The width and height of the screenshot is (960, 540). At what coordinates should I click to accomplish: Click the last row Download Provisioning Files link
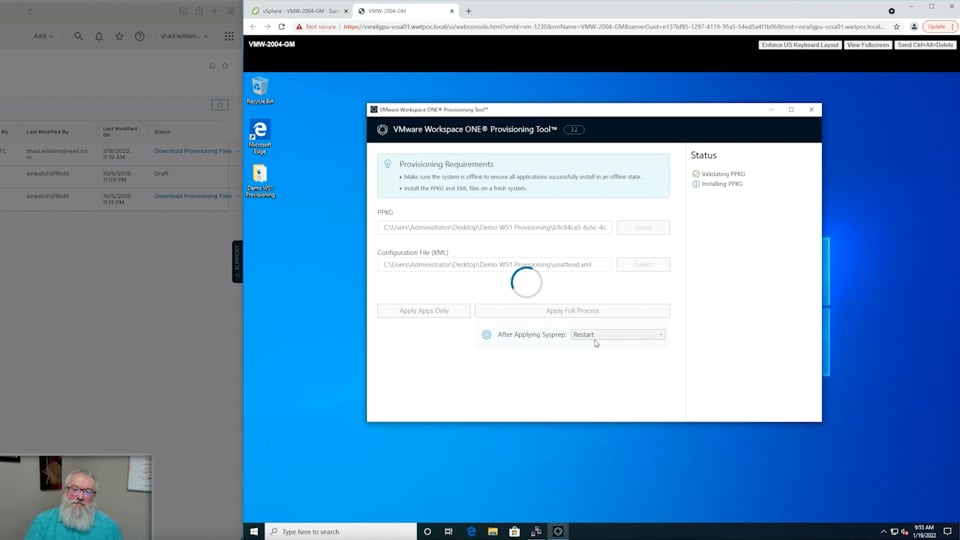(193, 196)
